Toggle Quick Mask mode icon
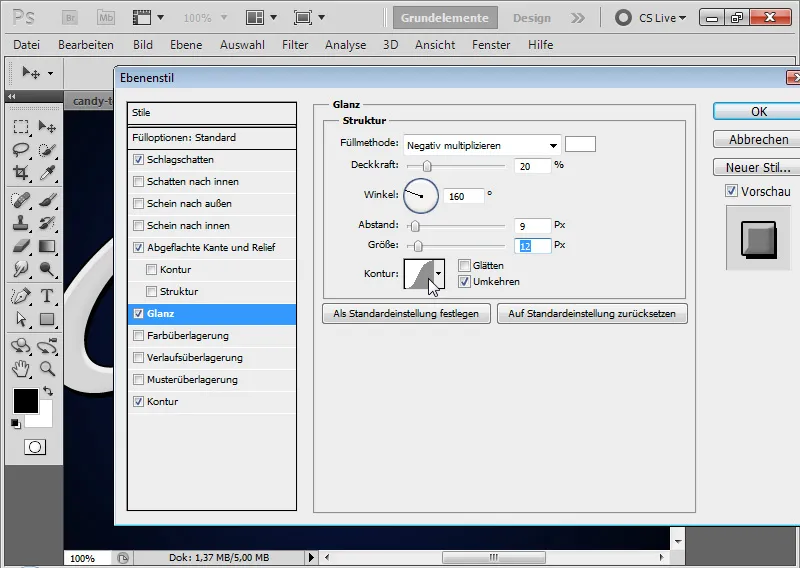The image size is (800, 568). (35, 447)
